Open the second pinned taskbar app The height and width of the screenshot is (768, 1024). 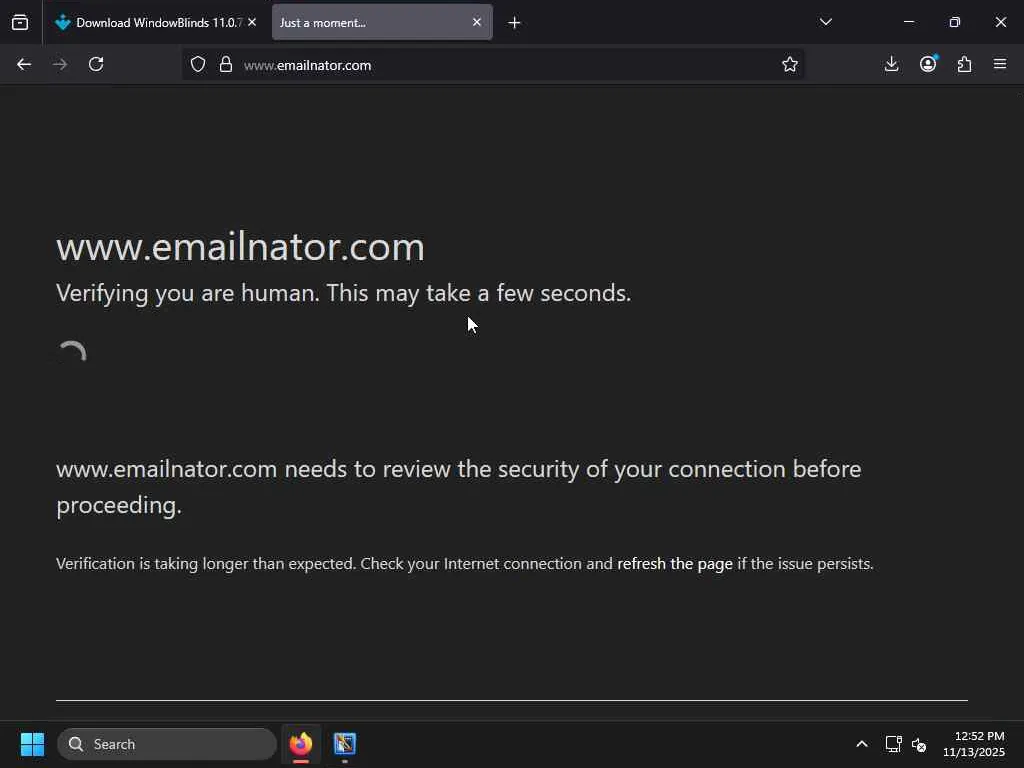(x=345, y=744)
